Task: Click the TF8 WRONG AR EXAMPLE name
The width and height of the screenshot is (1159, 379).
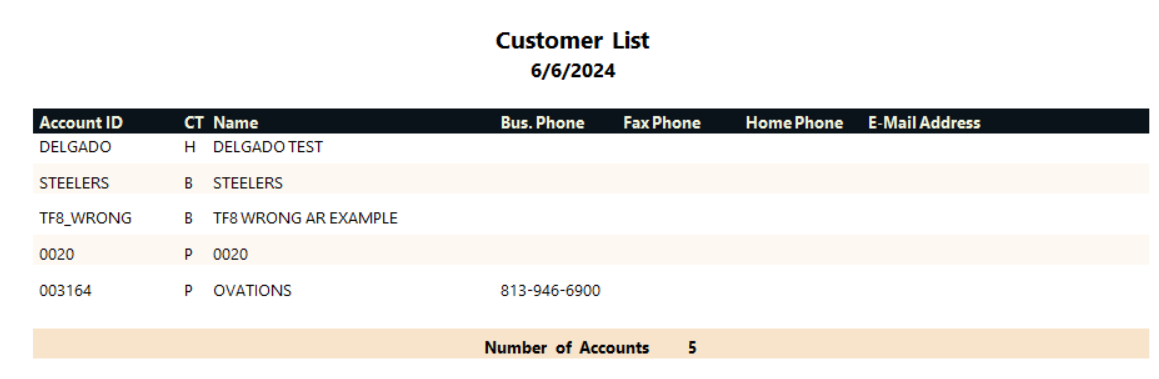Action: click(x=305, y=219)
